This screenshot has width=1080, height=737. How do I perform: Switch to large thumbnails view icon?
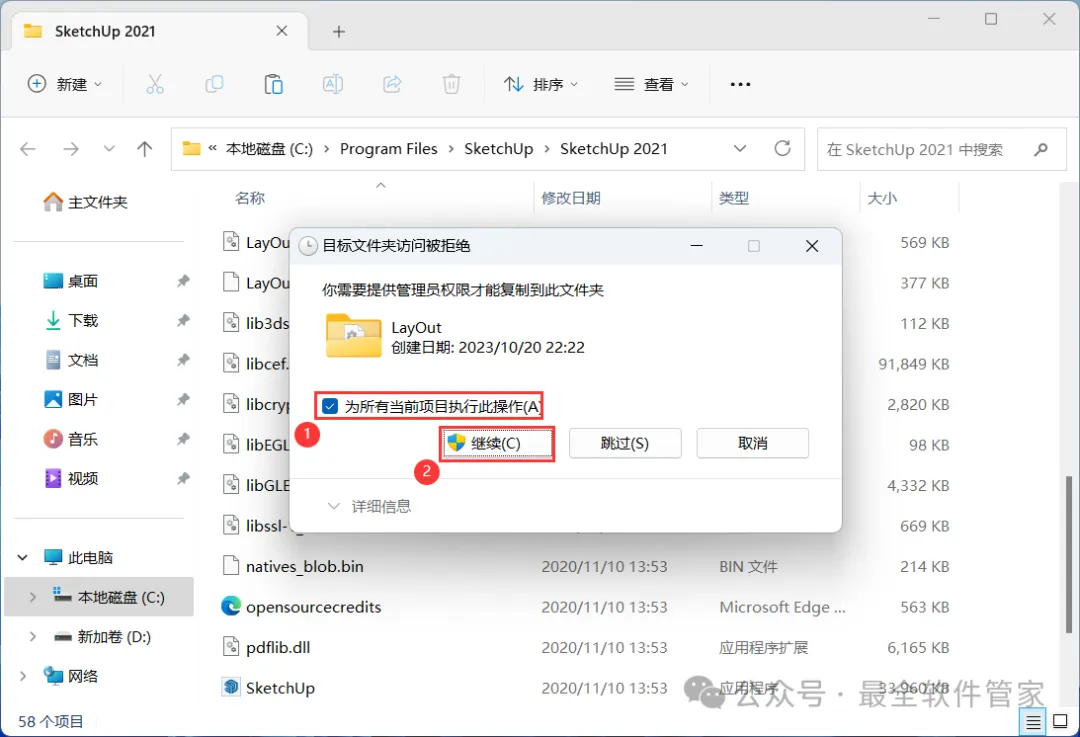click(1061, 722)
